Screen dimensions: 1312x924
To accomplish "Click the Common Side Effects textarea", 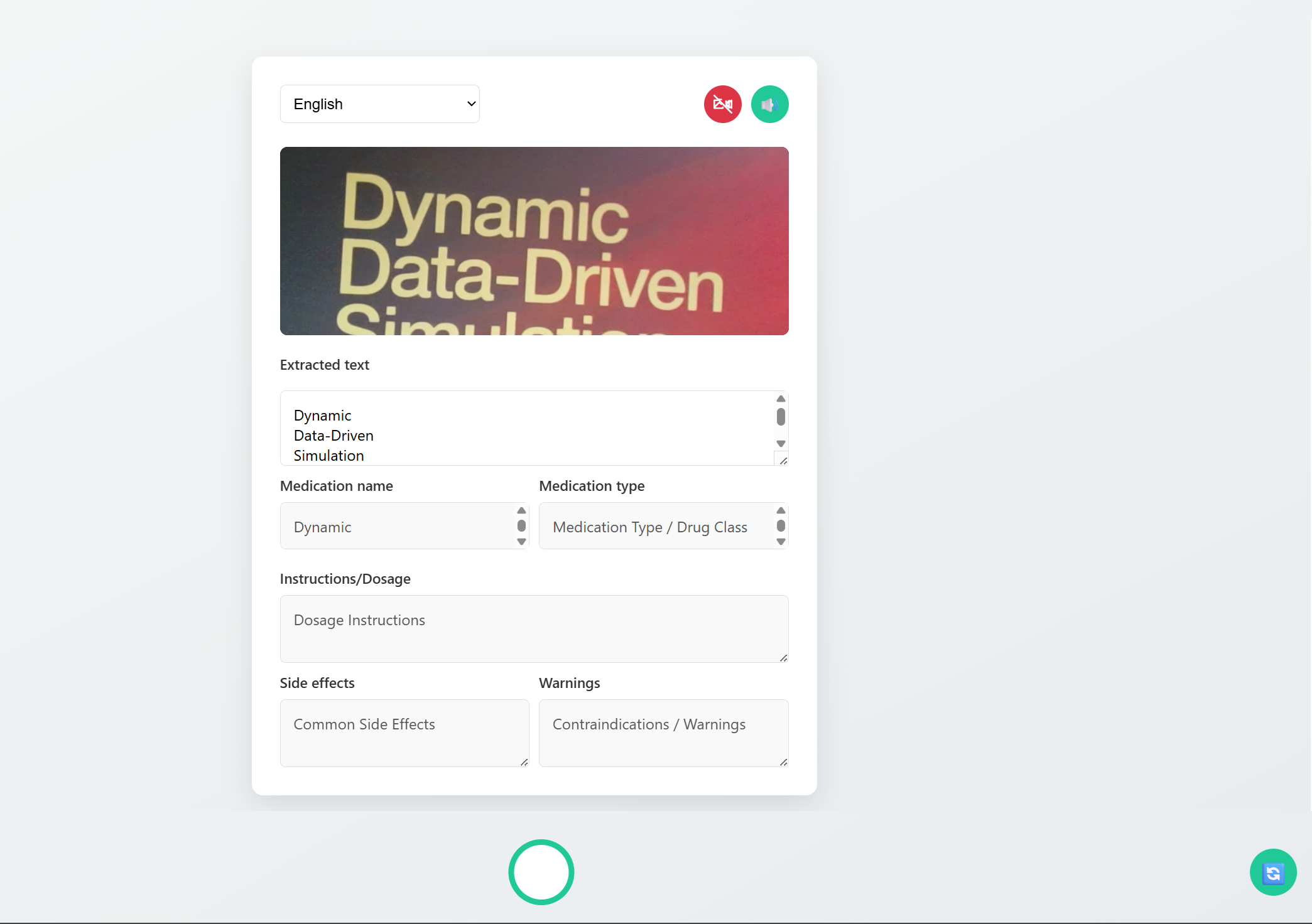I will click(404, 733).
